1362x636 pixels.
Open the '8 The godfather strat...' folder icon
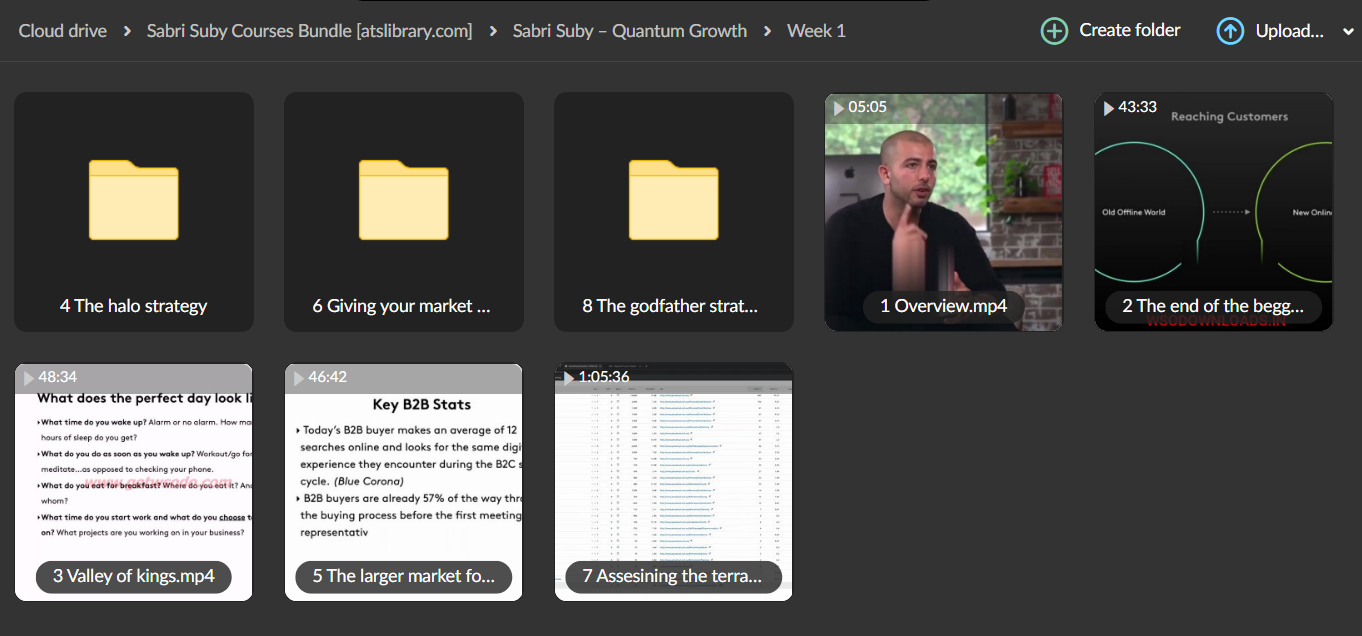click(674, 200)
